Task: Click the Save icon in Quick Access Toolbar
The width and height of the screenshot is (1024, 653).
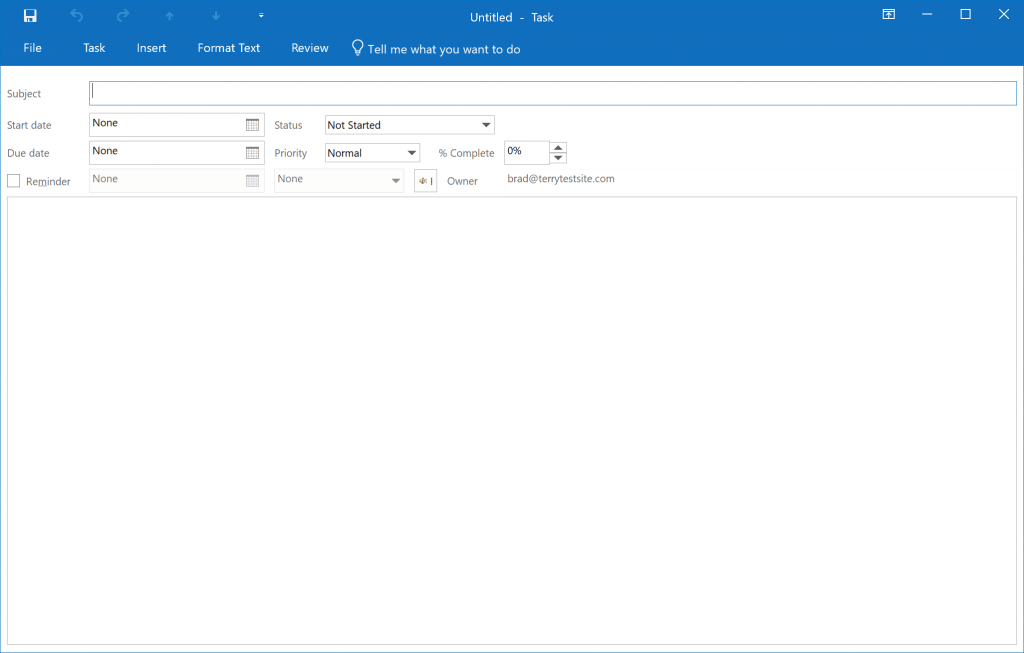Action: [29, 15]
